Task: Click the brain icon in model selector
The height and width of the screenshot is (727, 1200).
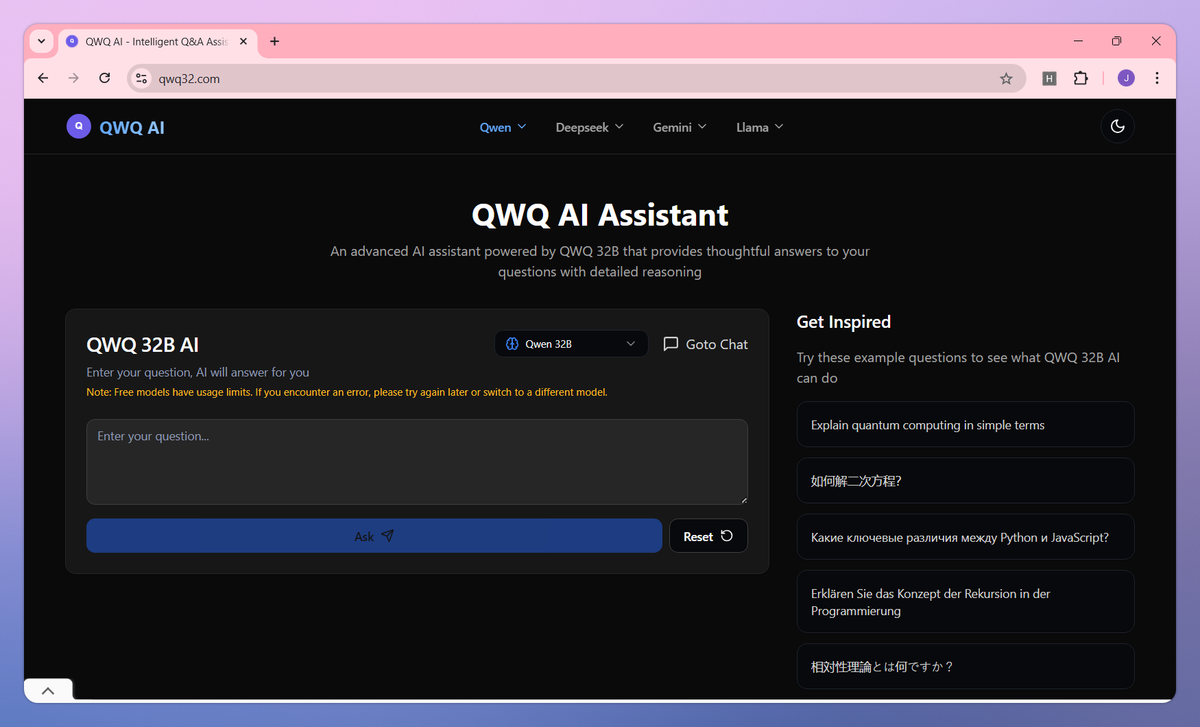Action: click(x=512, y=344)
